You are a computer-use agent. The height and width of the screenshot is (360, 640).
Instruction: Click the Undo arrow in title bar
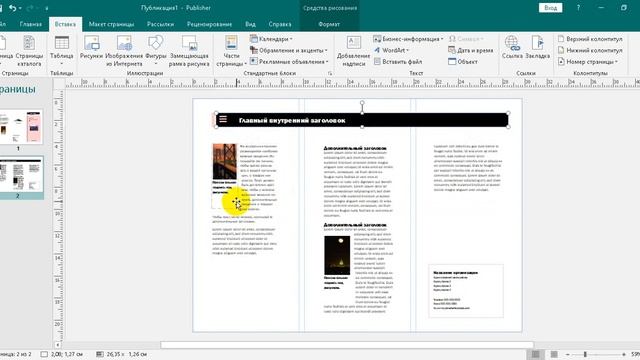(13, 8)
